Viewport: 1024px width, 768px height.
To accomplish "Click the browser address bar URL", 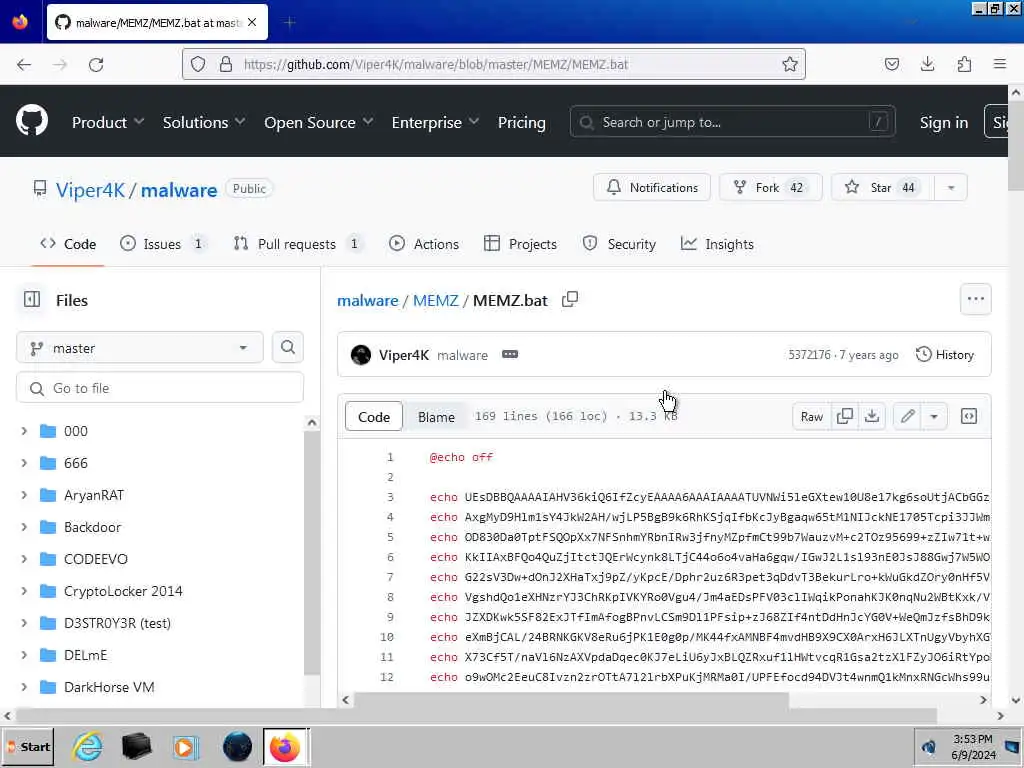I will click(x=436, y=64).
